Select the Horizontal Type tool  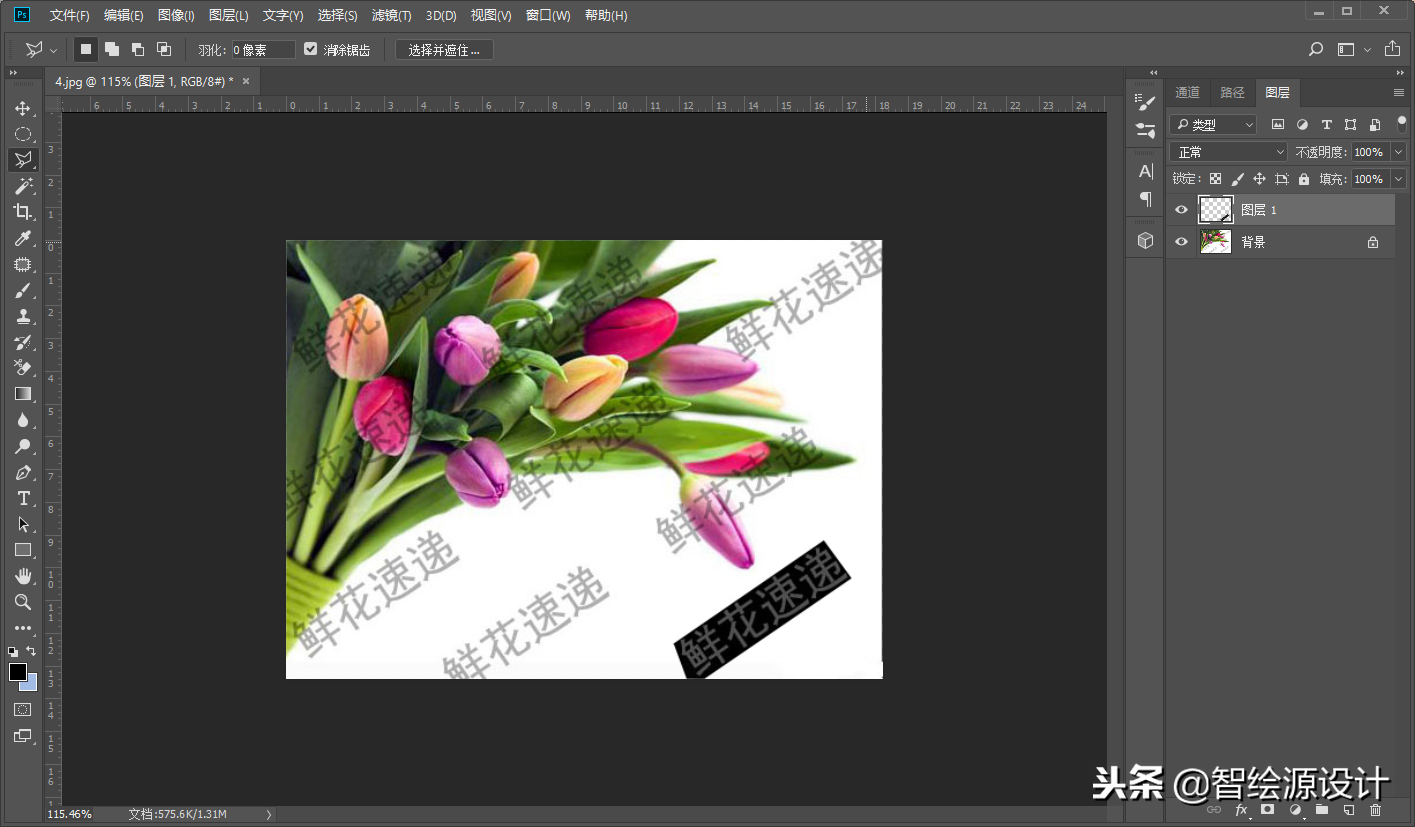point(22,498)
